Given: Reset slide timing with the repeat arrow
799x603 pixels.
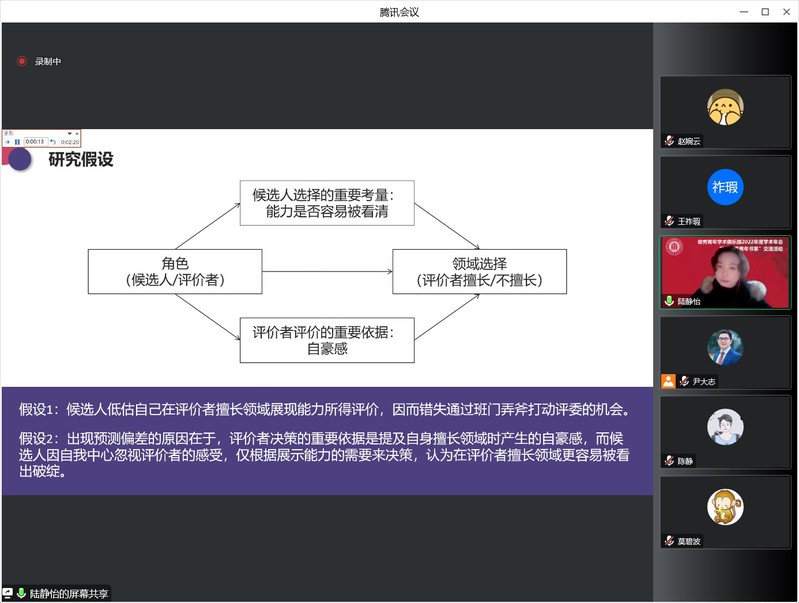Looking at the screenshot, I should [x=52, y=142].
